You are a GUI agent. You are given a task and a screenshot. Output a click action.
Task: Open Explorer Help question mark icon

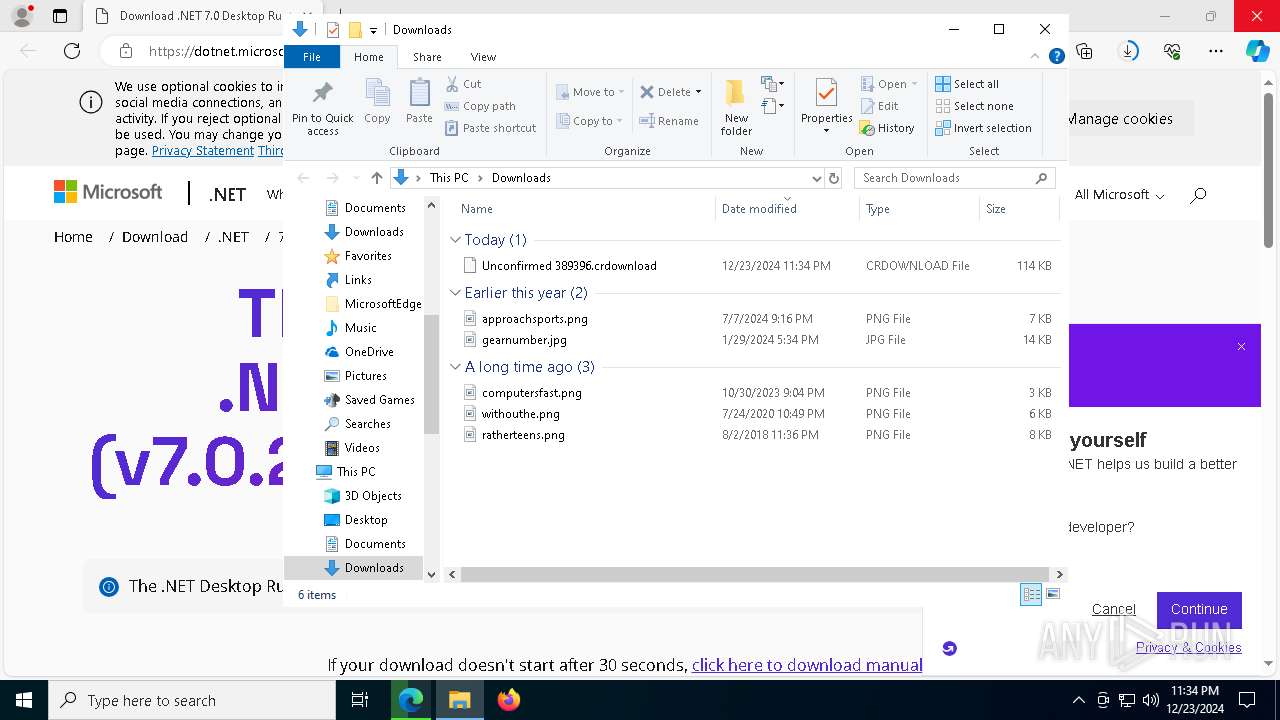pos(1056,57)
